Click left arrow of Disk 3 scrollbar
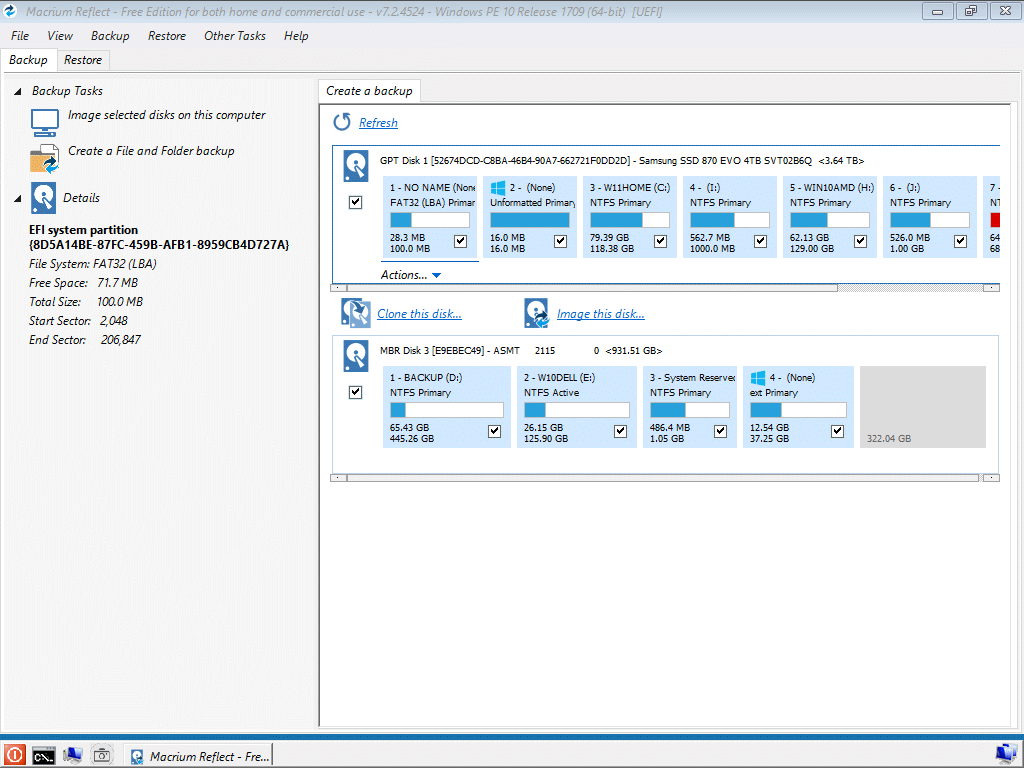This screenshot has width=1024, height=768. pos(339,478)
